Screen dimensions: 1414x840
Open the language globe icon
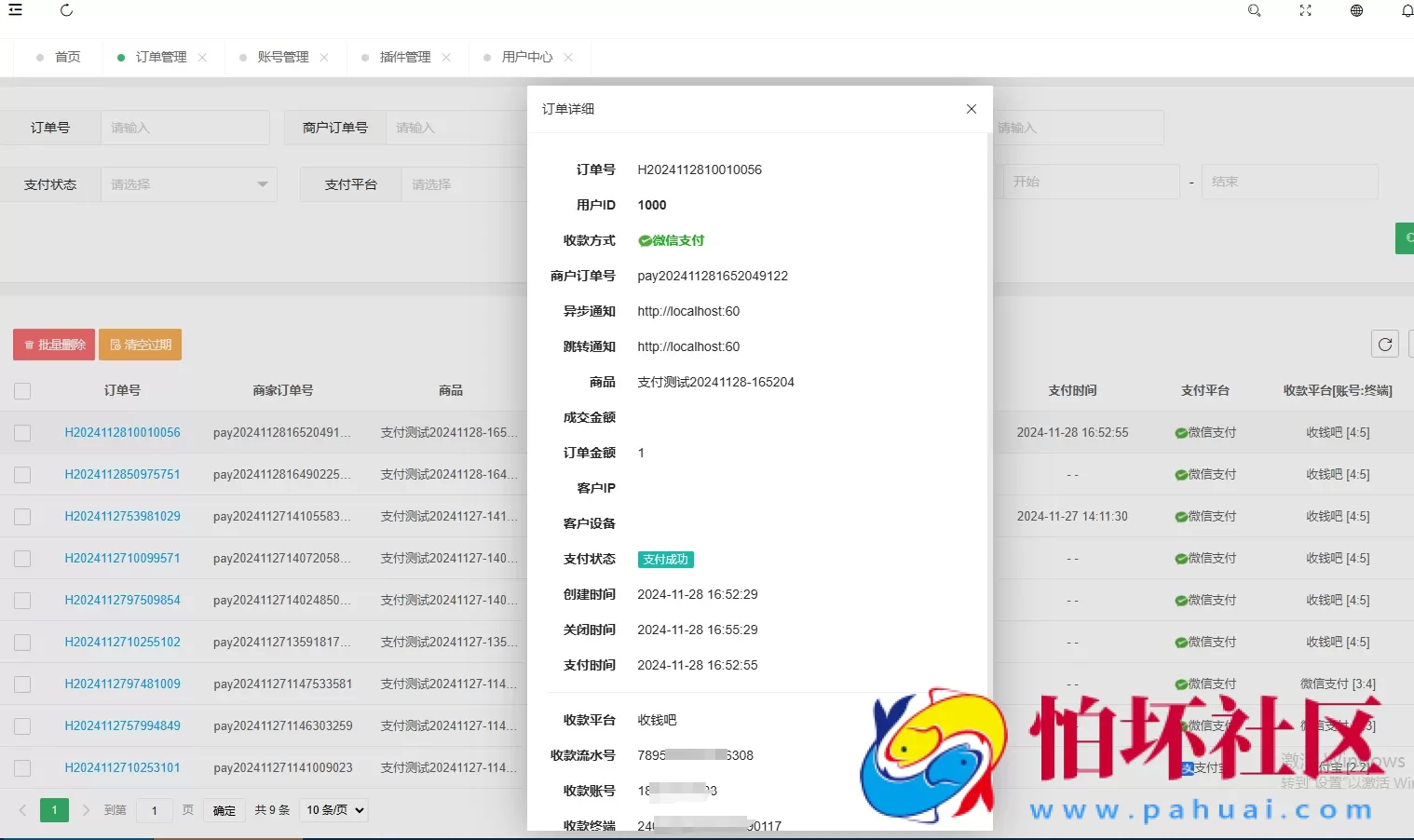pyautogui.click(x=1356, y=10)
